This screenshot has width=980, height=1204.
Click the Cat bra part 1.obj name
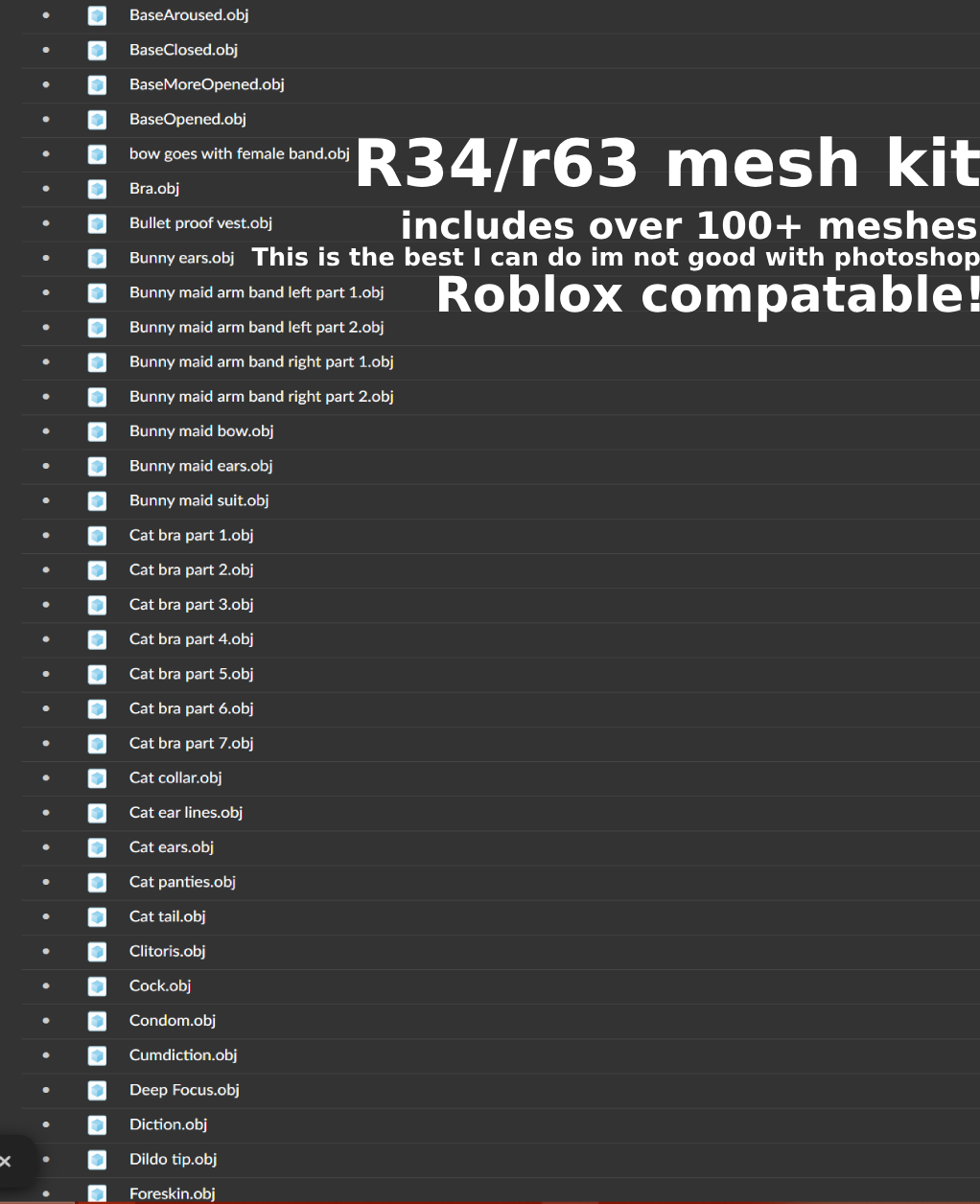[x=192, y=535]
